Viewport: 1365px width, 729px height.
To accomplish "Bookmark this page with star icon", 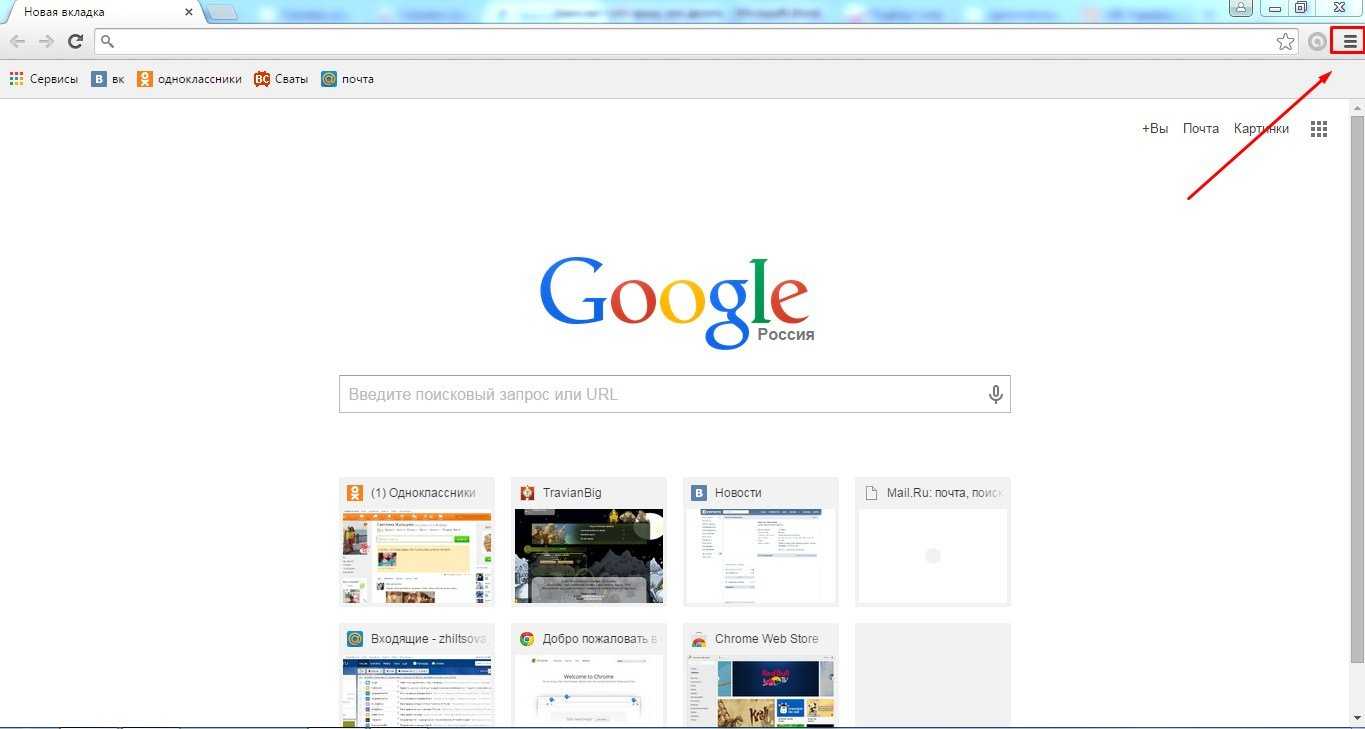I will click(x=1285, y=41).
